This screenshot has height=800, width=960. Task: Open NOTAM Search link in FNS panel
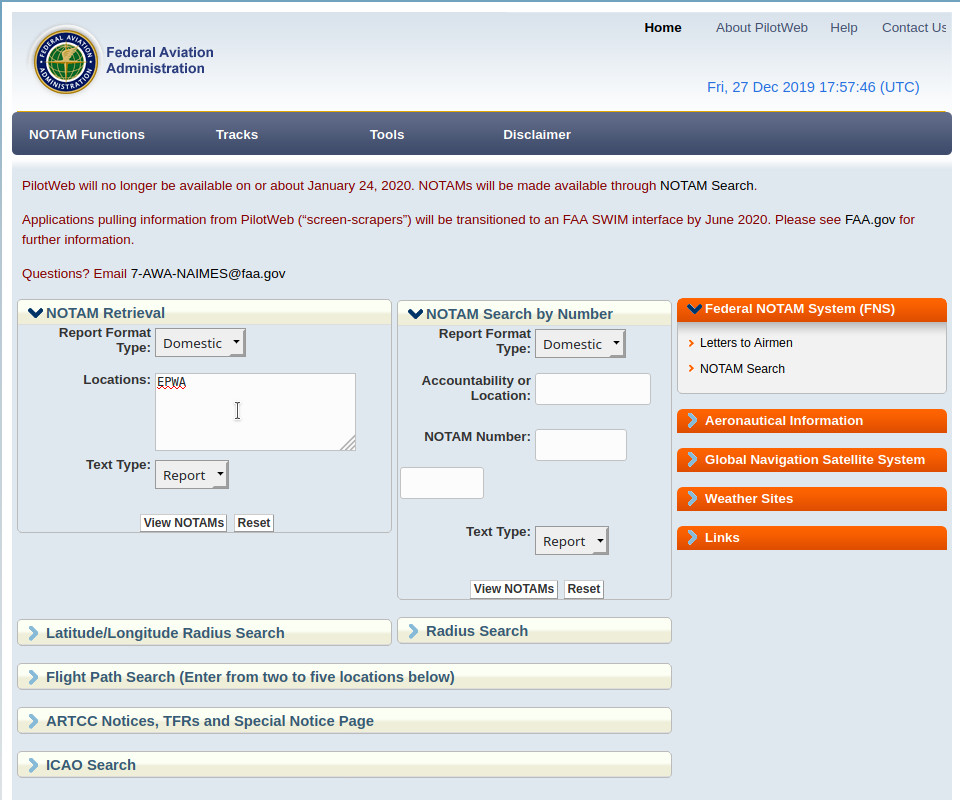(742, 368)
